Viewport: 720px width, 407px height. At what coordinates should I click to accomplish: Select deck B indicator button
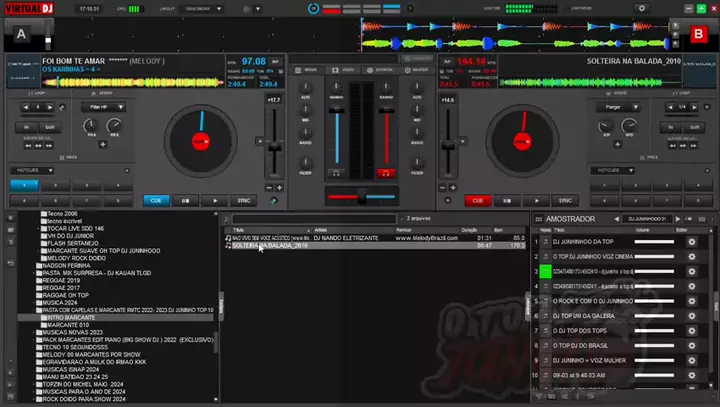pos(698,34)
